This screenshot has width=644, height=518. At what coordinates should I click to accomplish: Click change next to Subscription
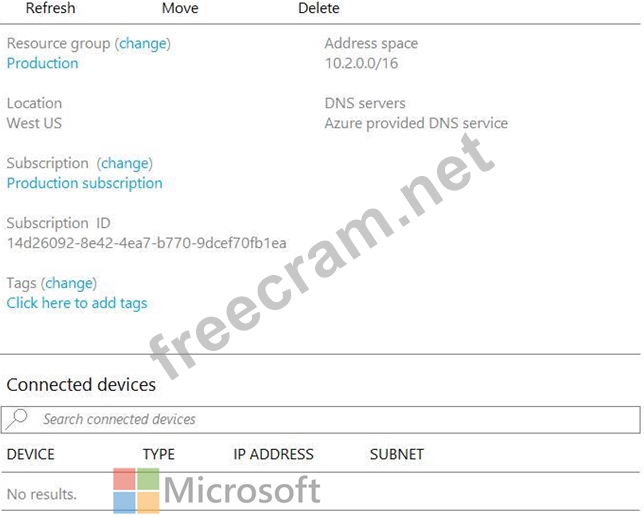click(125, 163)
